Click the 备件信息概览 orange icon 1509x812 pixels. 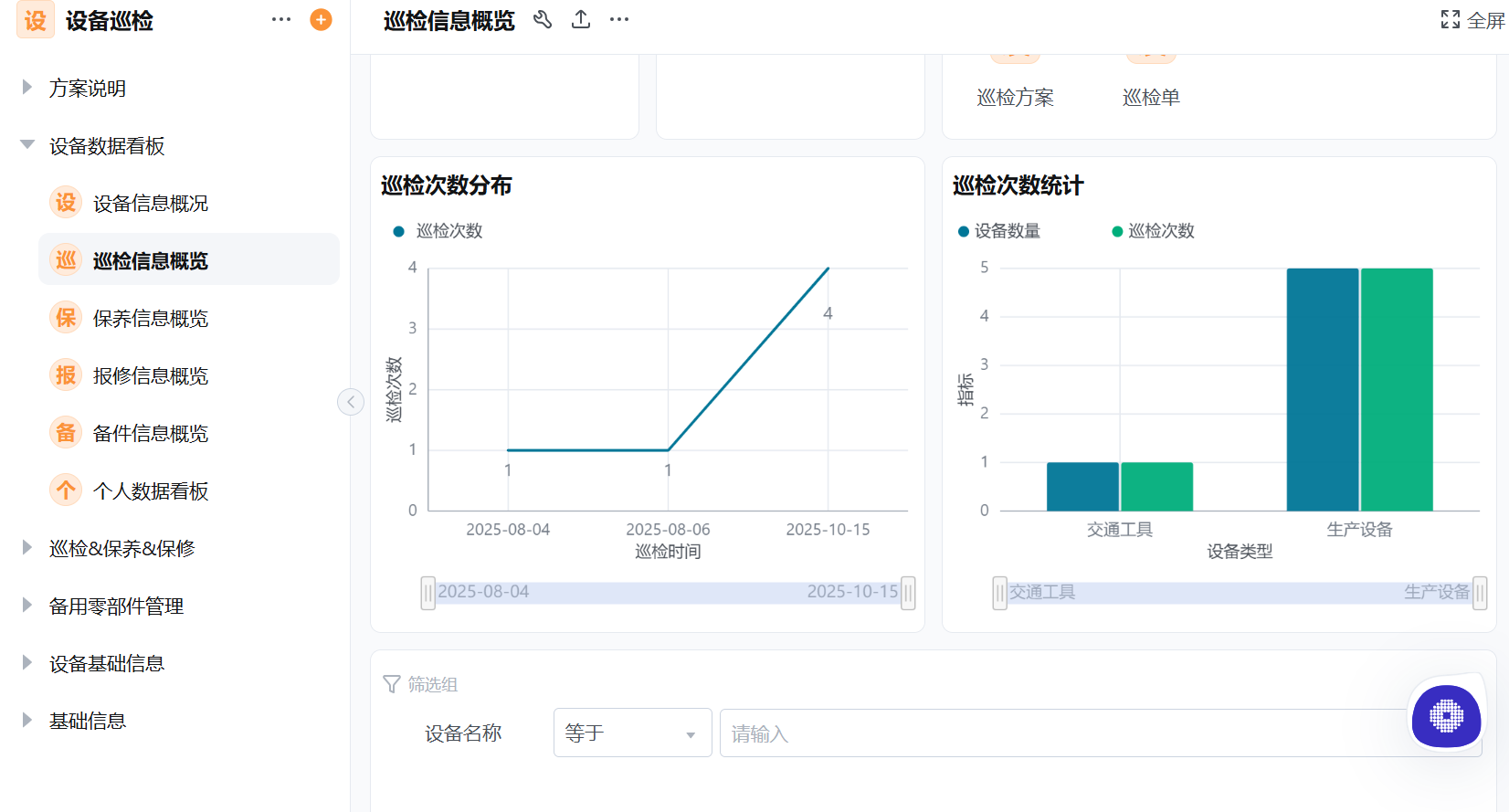[x=66, y=433]
